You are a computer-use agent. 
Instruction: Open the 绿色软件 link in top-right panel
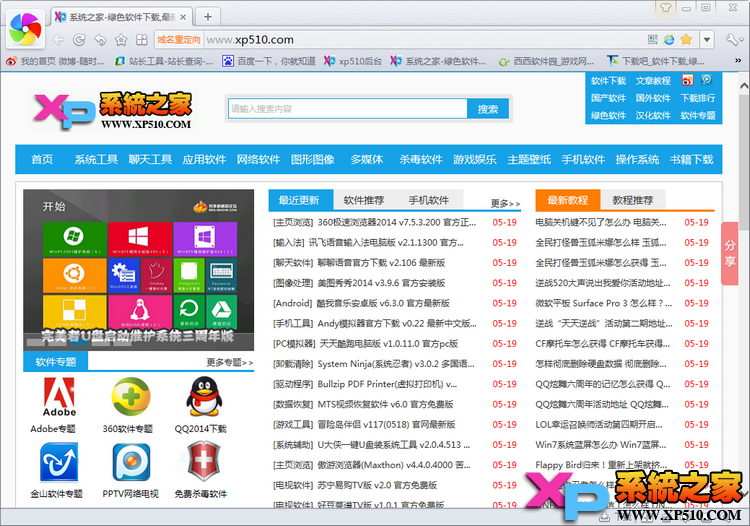coord(608,115)
